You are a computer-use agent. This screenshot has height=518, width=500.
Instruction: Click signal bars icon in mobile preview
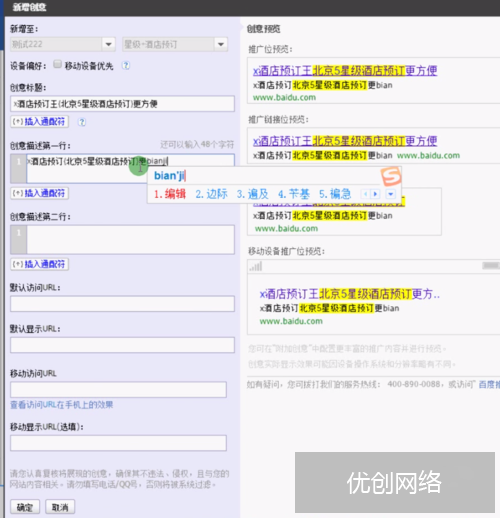256,266
